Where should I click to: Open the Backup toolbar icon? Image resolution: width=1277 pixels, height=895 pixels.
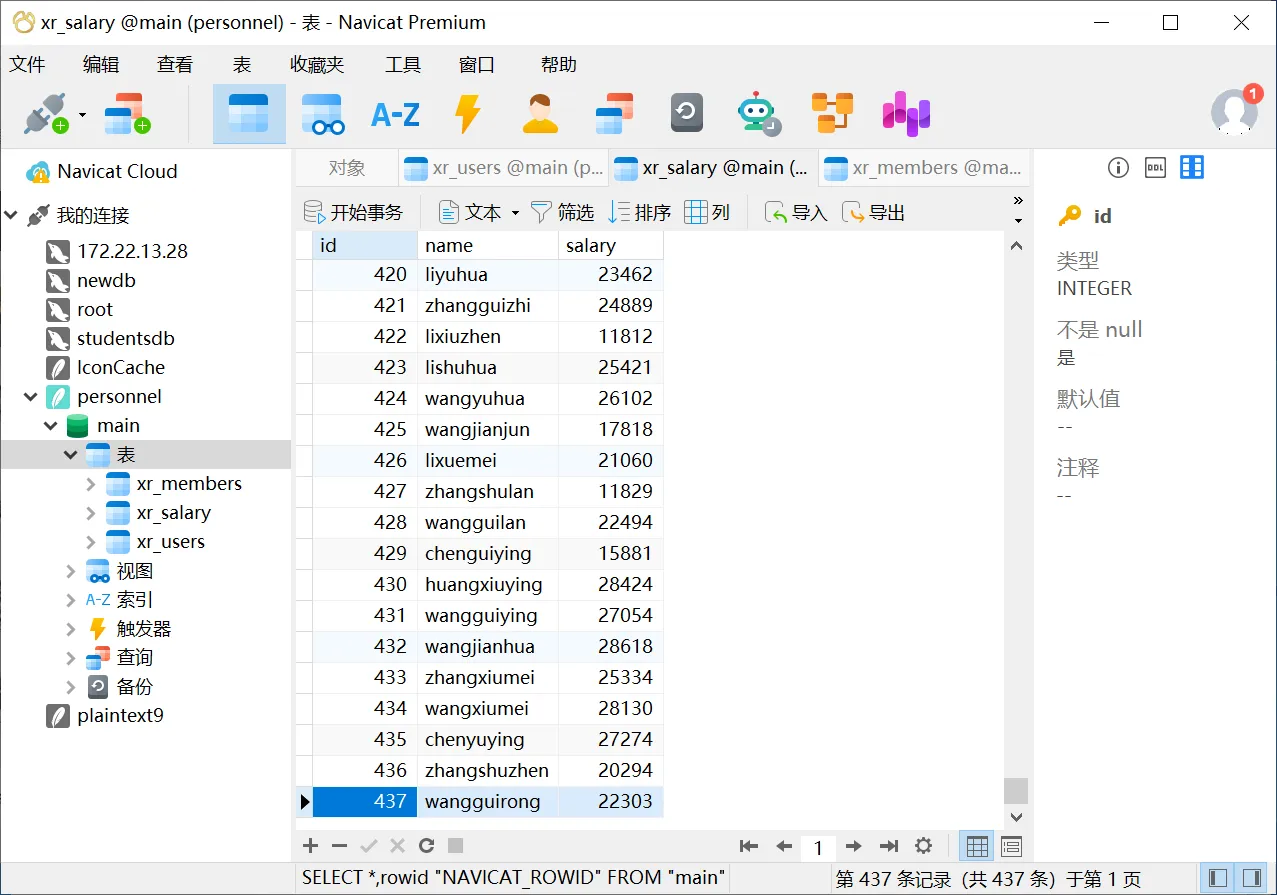[686, 114]
